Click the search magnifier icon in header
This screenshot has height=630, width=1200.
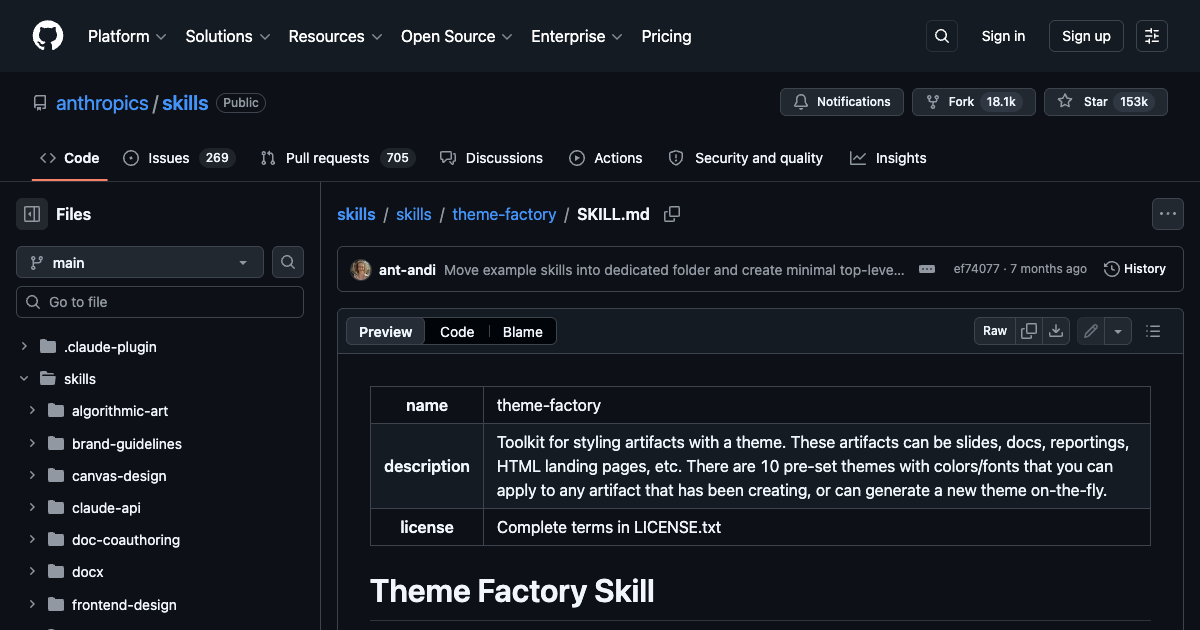tap(941, 36)
